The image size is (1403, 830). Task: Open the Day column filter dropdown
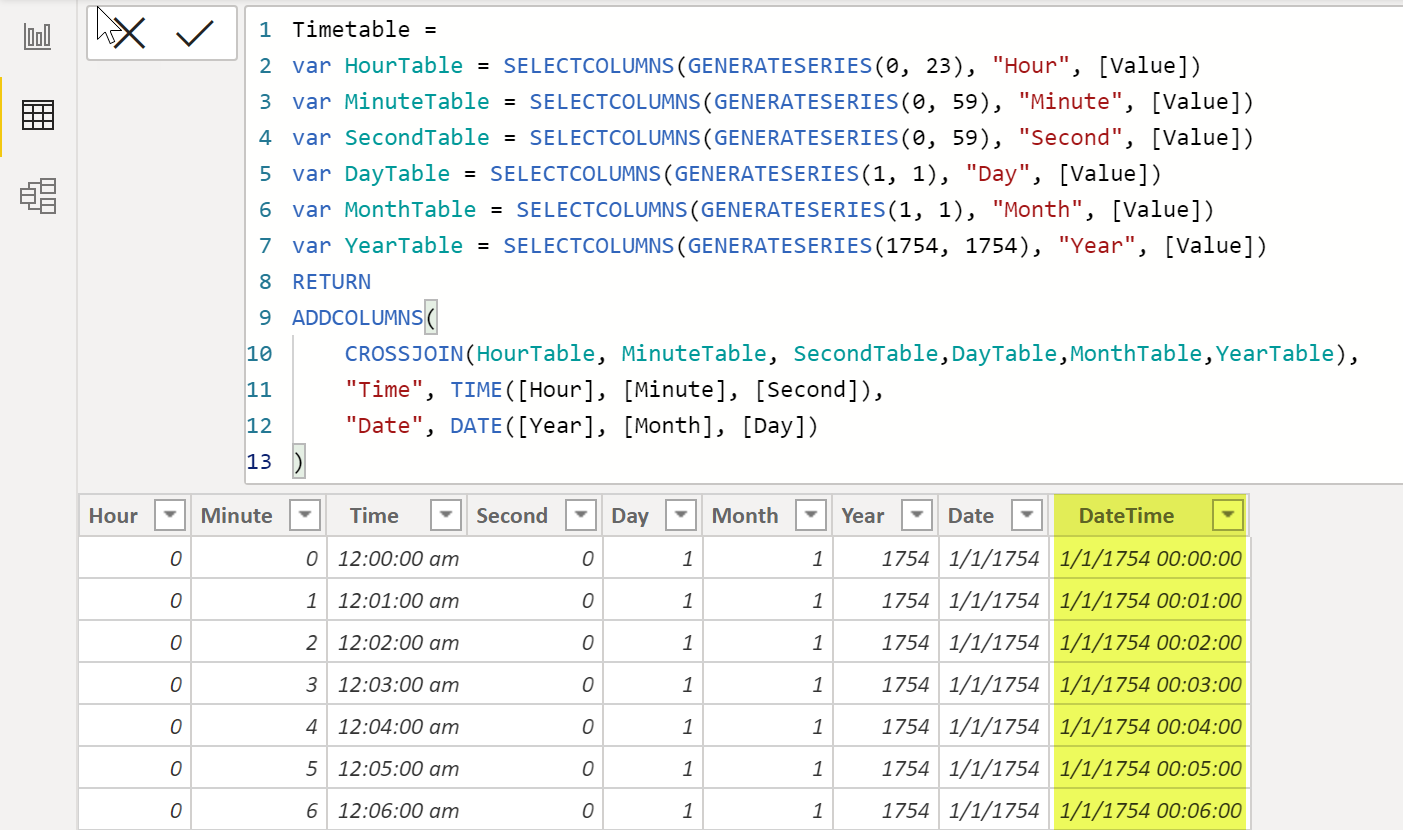point(681,516)
